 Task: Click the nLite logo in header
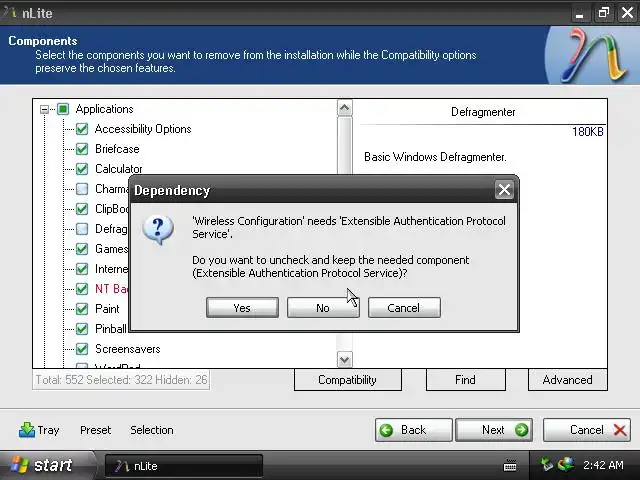pos(593,55)
